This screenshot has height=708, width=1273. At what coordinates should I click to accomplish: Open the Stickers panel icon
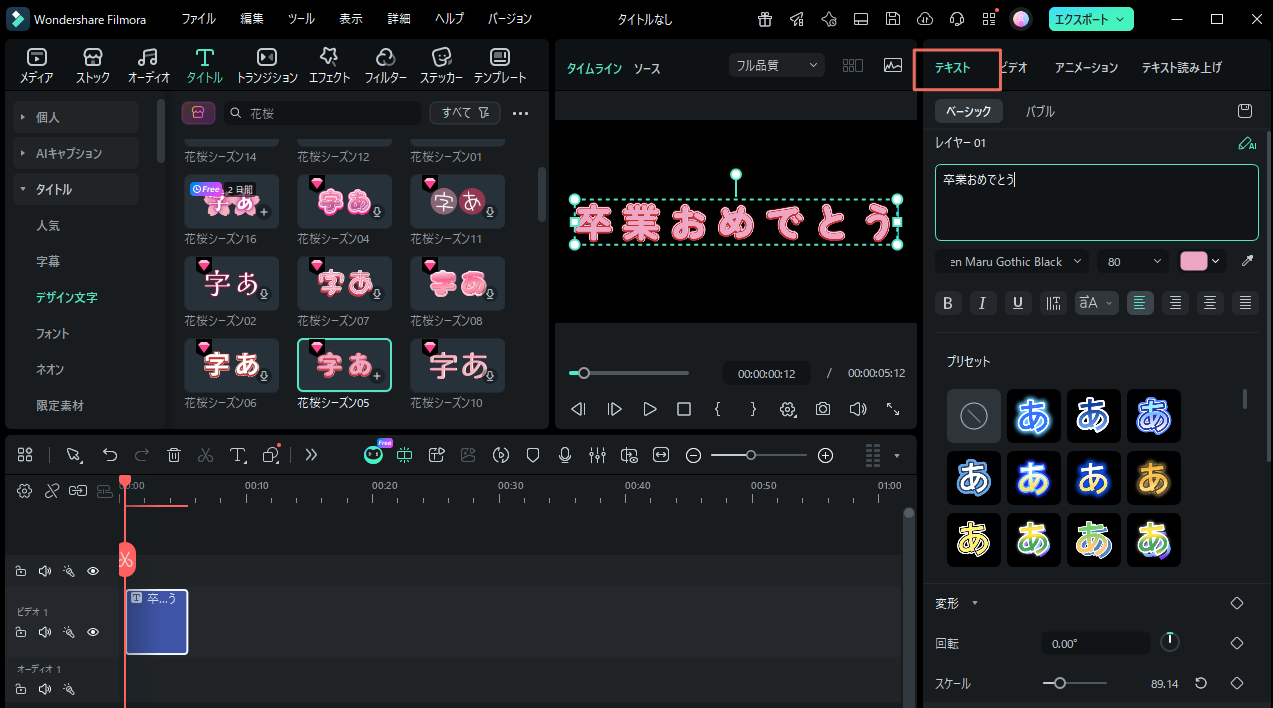pyautogui.click(x=441, y=65)
